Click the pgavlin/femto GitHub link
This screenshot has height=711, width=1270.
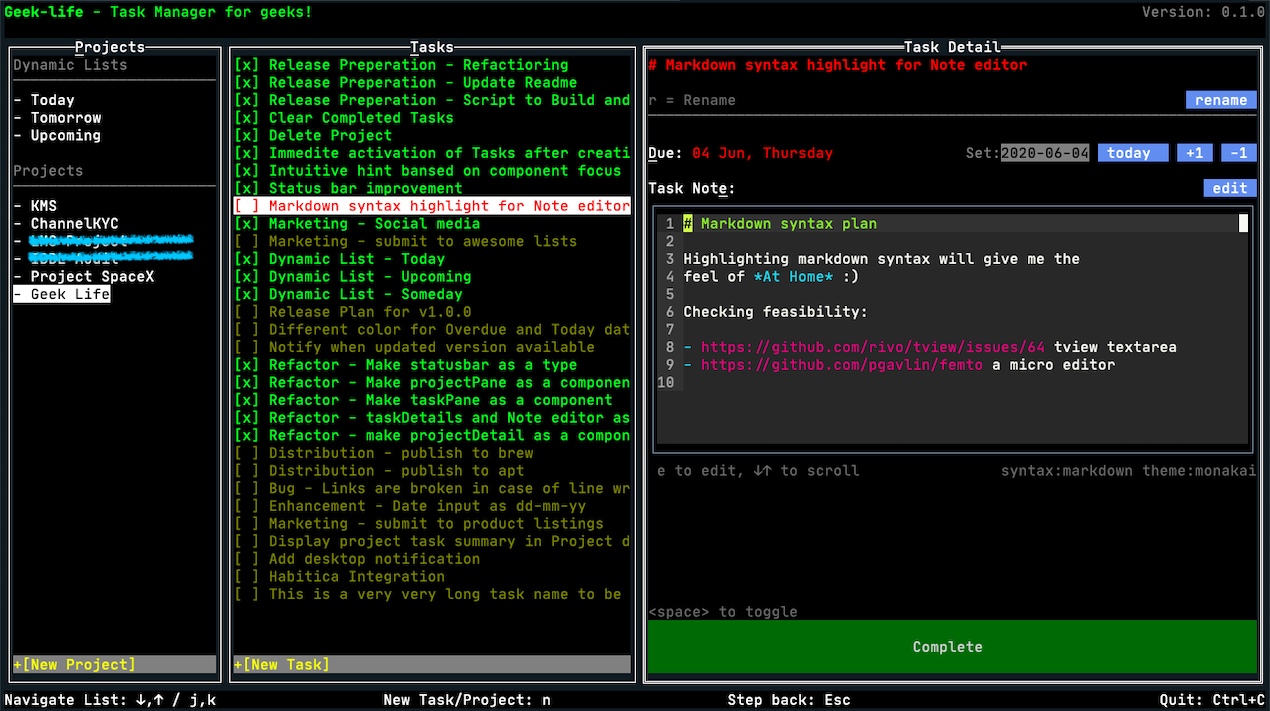[x=841, y=365]
